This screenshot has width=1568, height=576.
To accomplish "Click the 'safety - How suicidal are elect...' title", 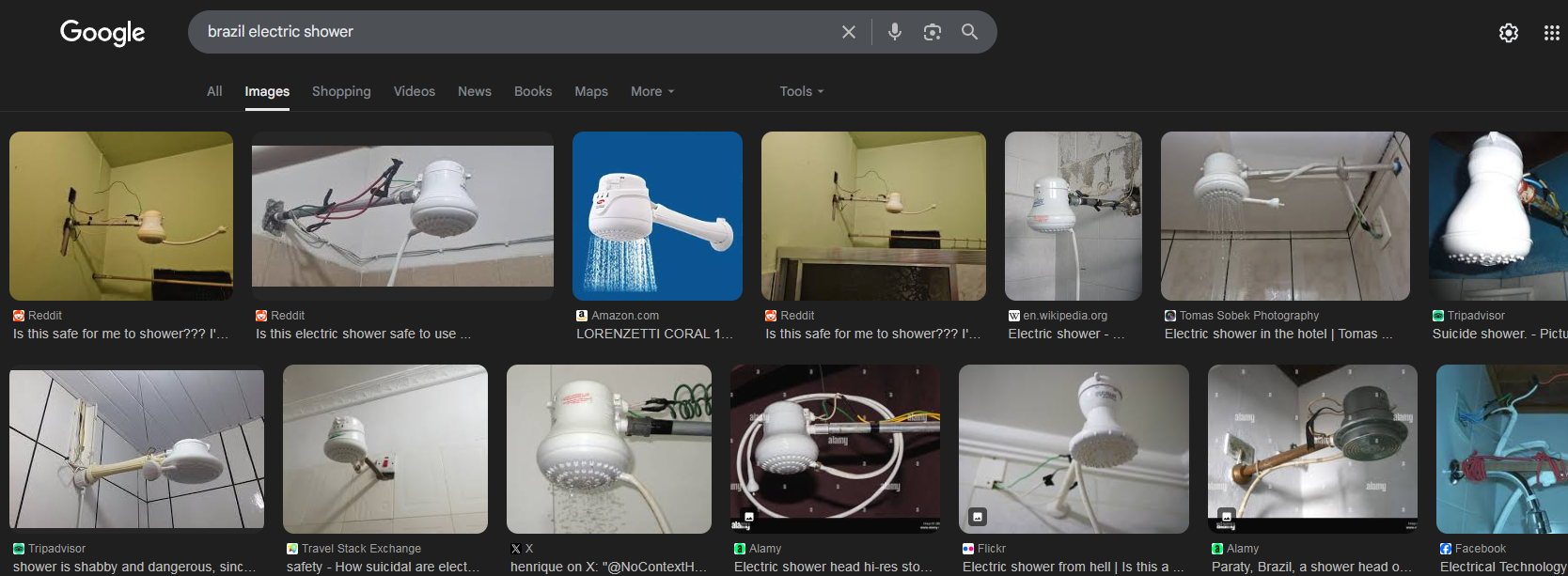I will click(x=384, y=567).
